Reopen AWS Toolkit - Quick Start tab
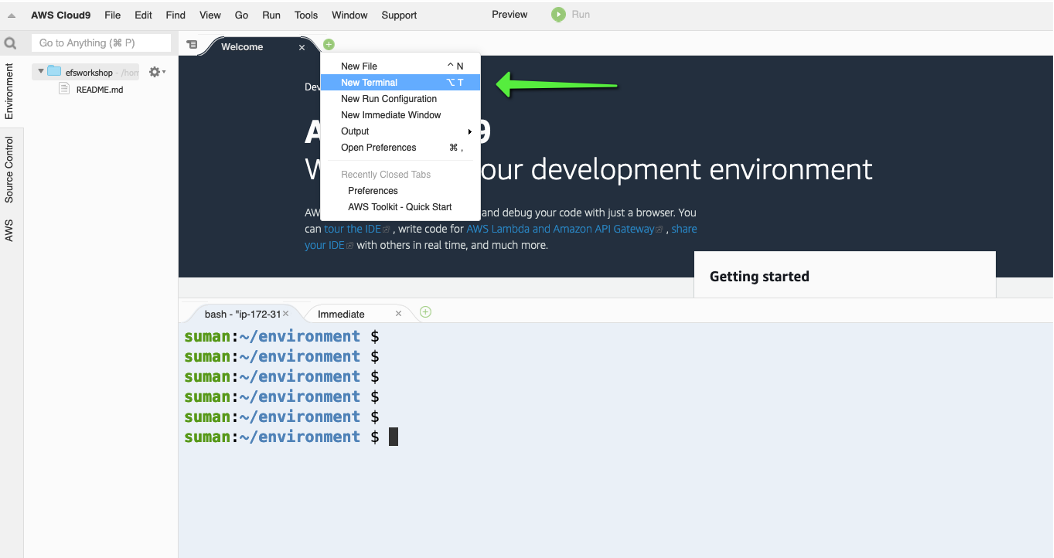1054x558 pixels. click(401, 207)
